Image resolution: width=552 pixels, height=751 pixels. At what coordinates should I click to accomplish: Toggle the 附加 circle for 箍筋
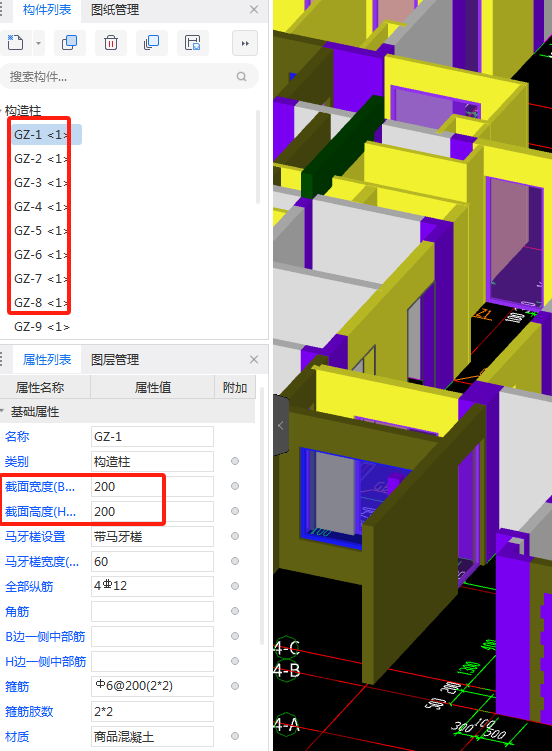(x=235, y=686)
